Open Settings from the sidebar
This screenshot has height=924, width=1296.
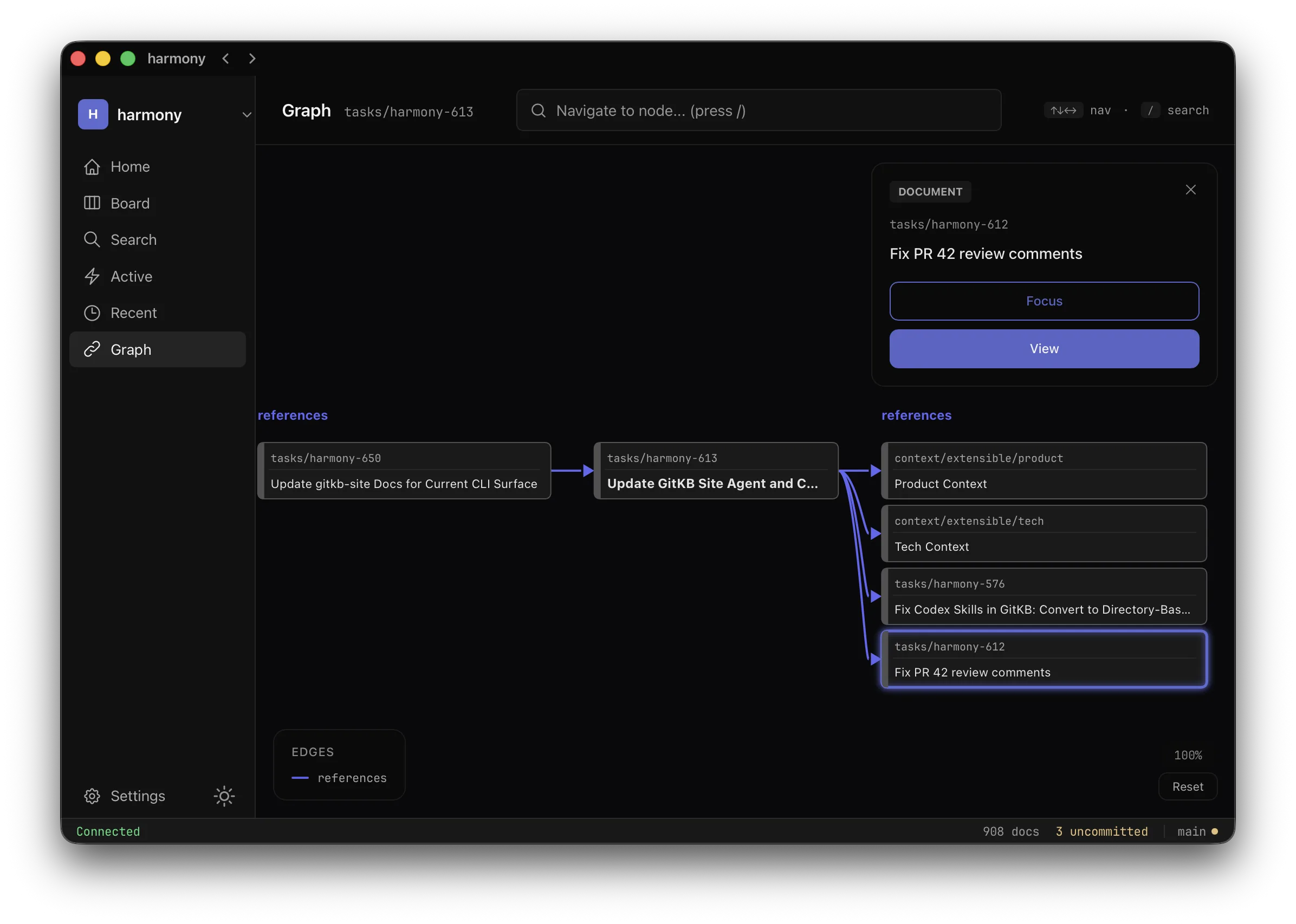[138, 796]
